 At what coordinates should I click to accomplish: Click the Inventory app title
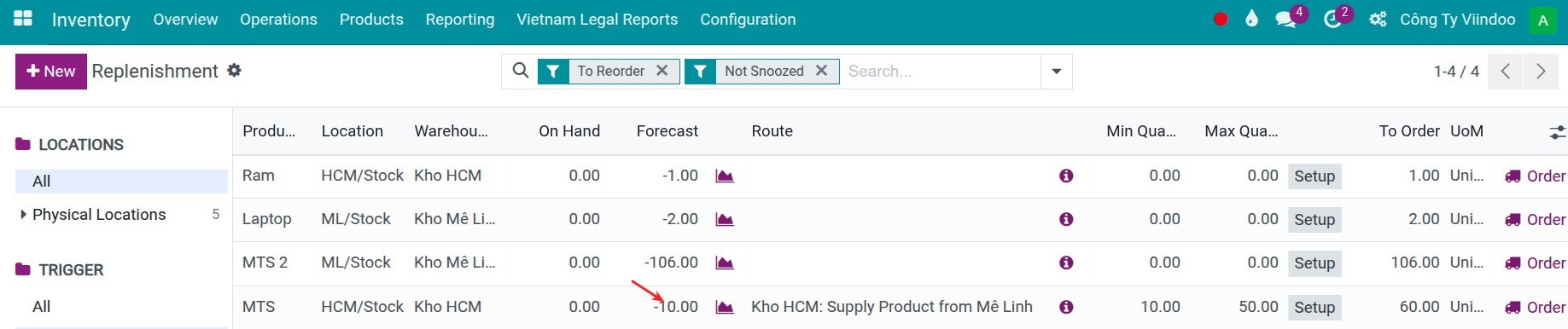[91, 20]
